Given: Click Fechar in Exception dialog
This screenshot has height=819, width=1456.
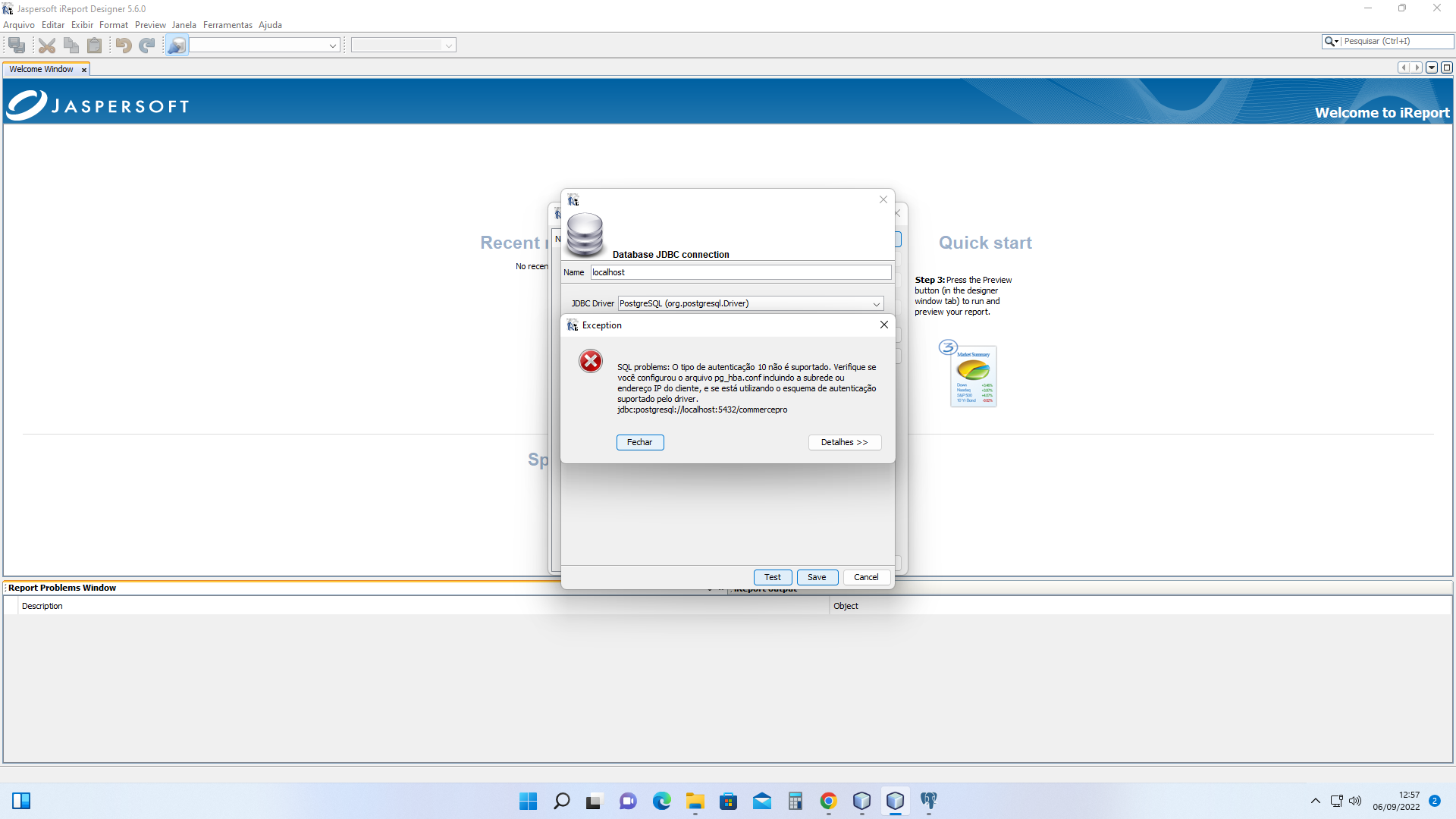Looking at the screenshot, I should (x=640, y=442).
